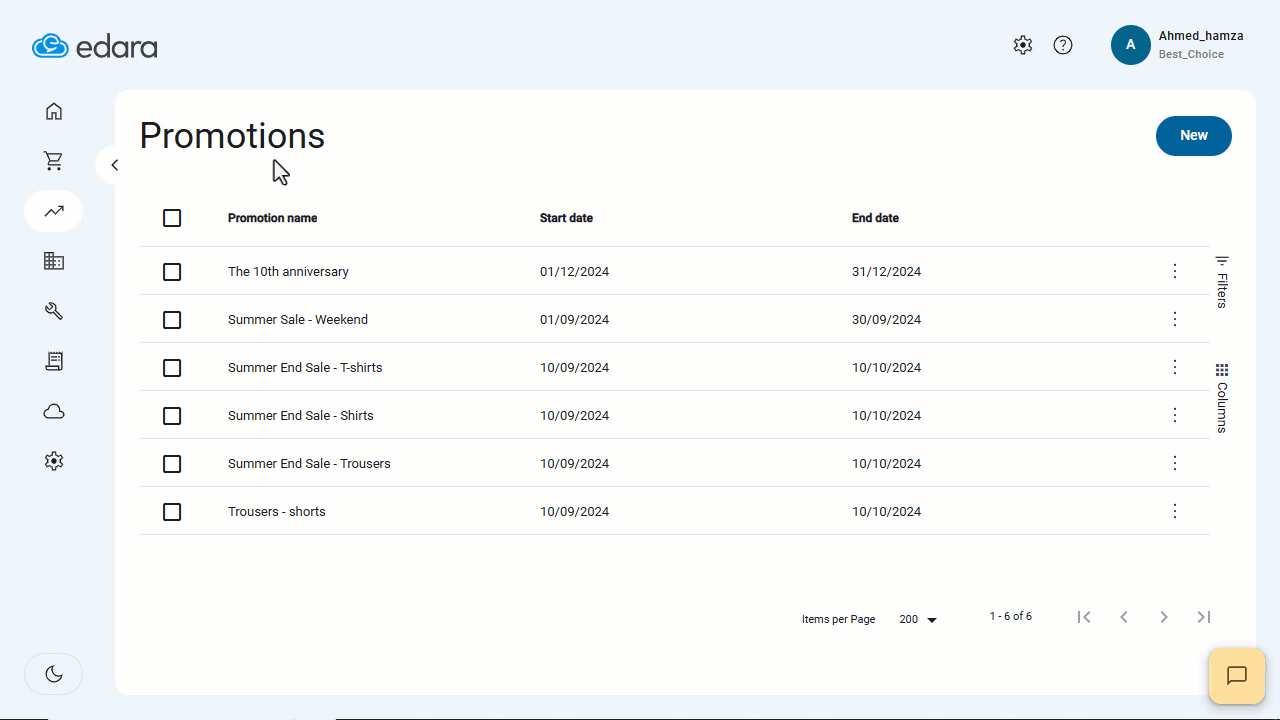Sort by the Promotion name column header
This screenshot has height=720, width=1280.
273,218
